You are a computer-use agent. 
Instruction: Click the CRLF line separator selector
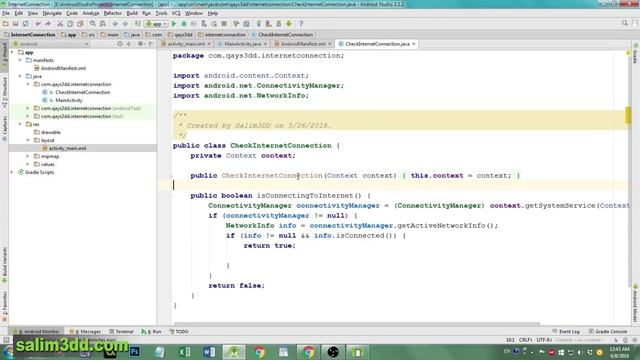coord(525,340)
